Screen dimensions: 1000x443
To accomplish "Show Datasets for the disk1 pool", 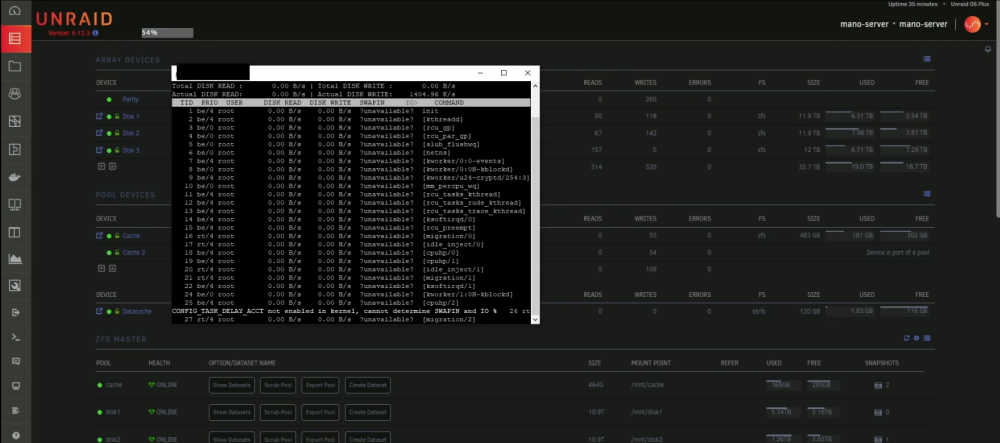I will (232, 412).
